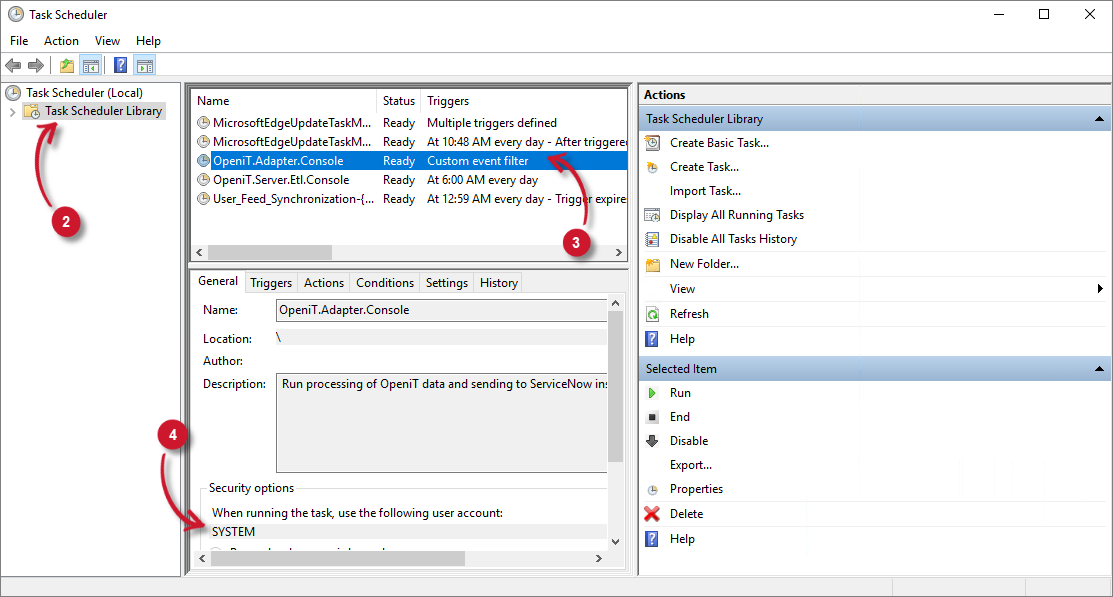
Task: Open the Action menu
Action: click(61, 40)
